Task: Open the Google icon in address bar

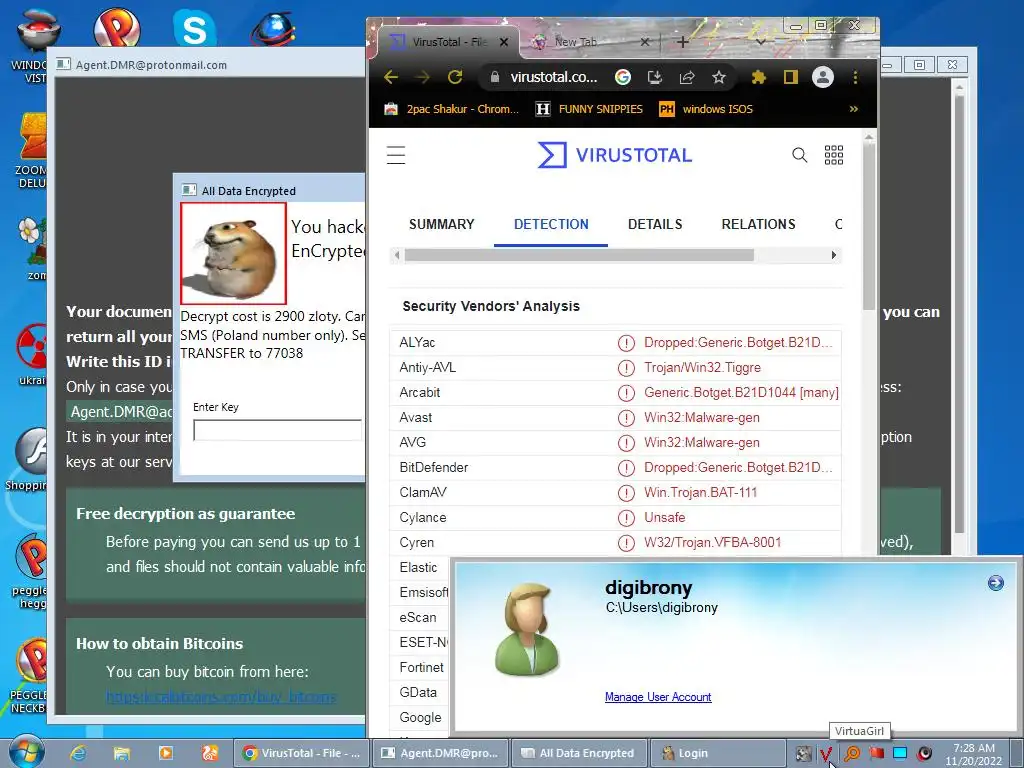Action: 623,77
